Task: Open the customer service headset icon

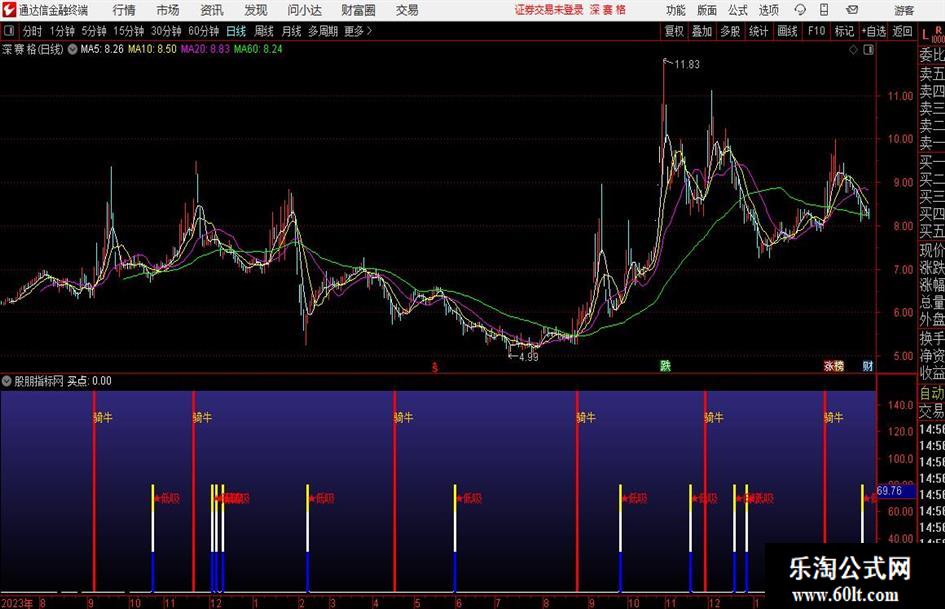Action: tap(800, 10)
